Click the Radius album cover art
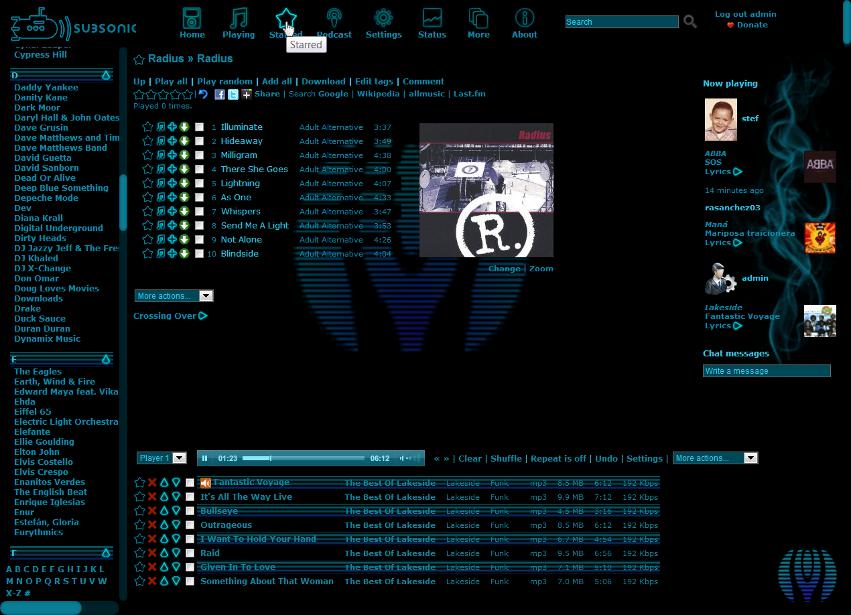 coord(486,190)
